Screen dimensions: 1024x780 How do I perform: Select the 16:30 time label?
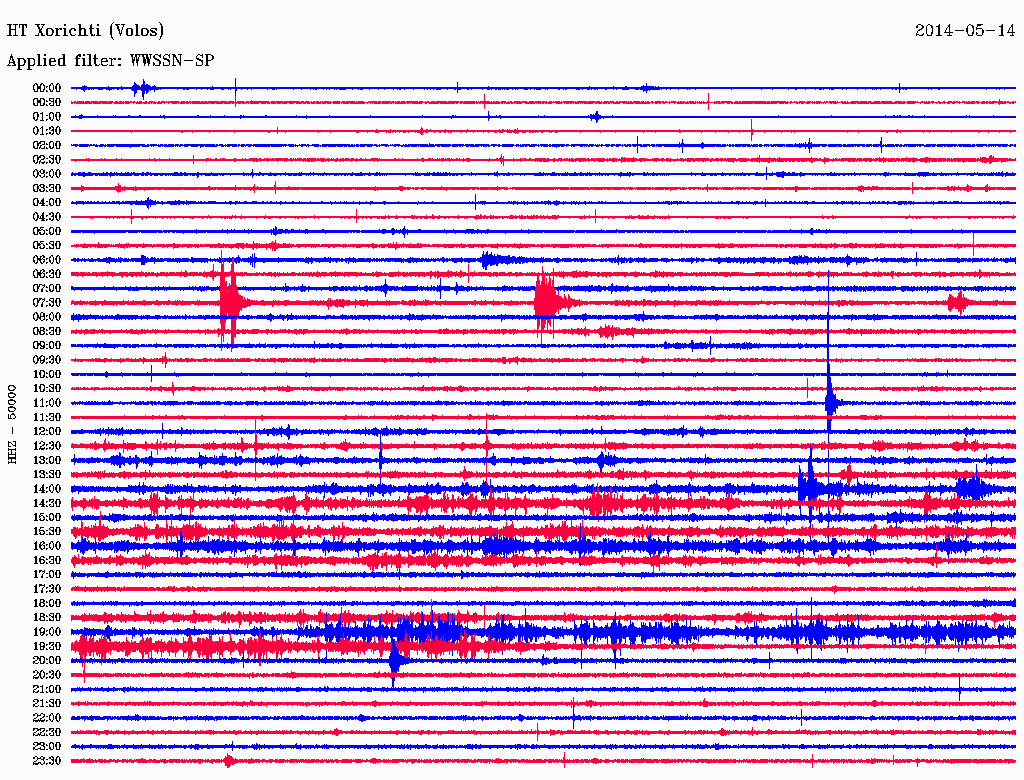coord(46,561)
